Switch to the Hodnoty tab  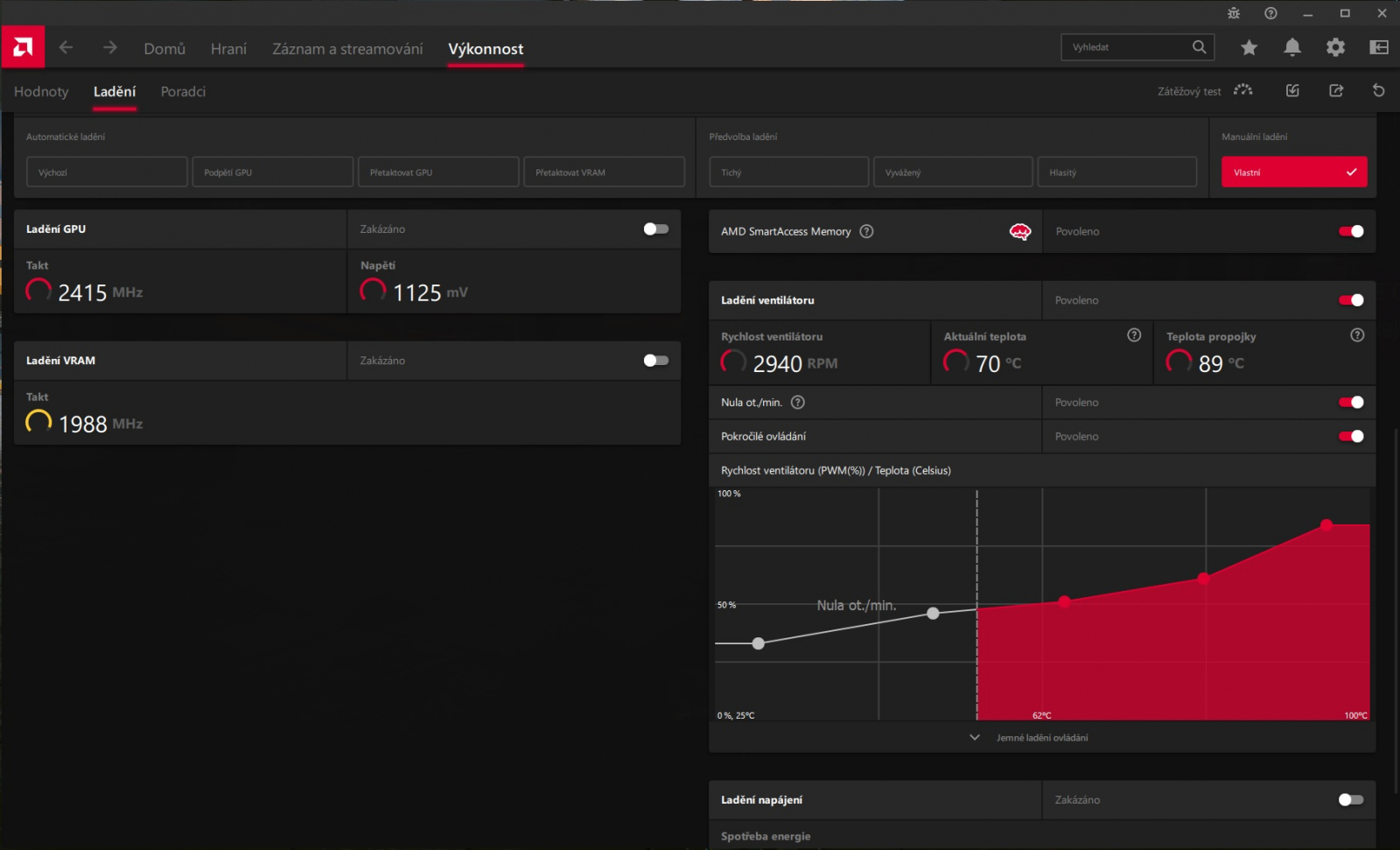(x=41, y=91)
